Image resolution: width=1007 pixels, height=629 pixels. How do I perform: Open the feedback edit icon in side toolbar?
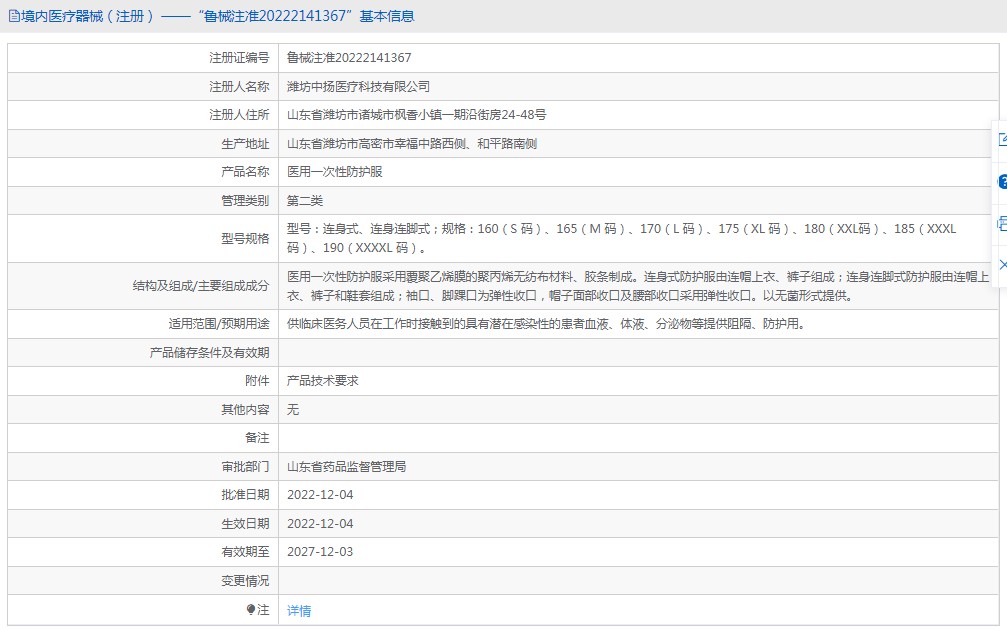tap(1003, 139)
